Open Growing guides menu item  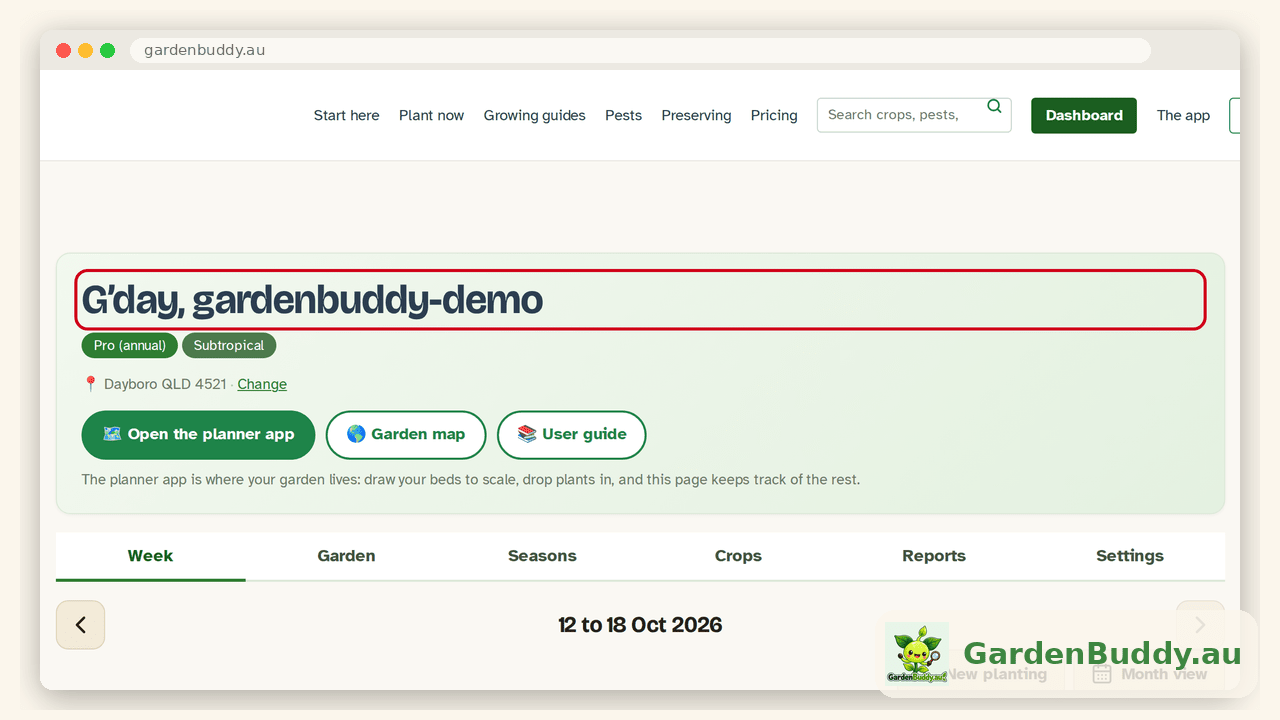pos(534,115)
